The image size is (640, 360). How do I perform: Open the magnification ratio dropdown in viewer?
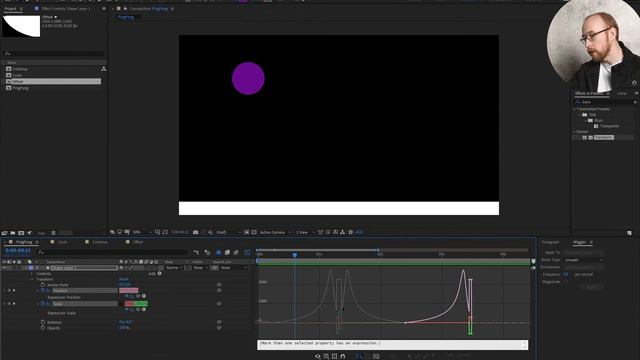(141, 232)
